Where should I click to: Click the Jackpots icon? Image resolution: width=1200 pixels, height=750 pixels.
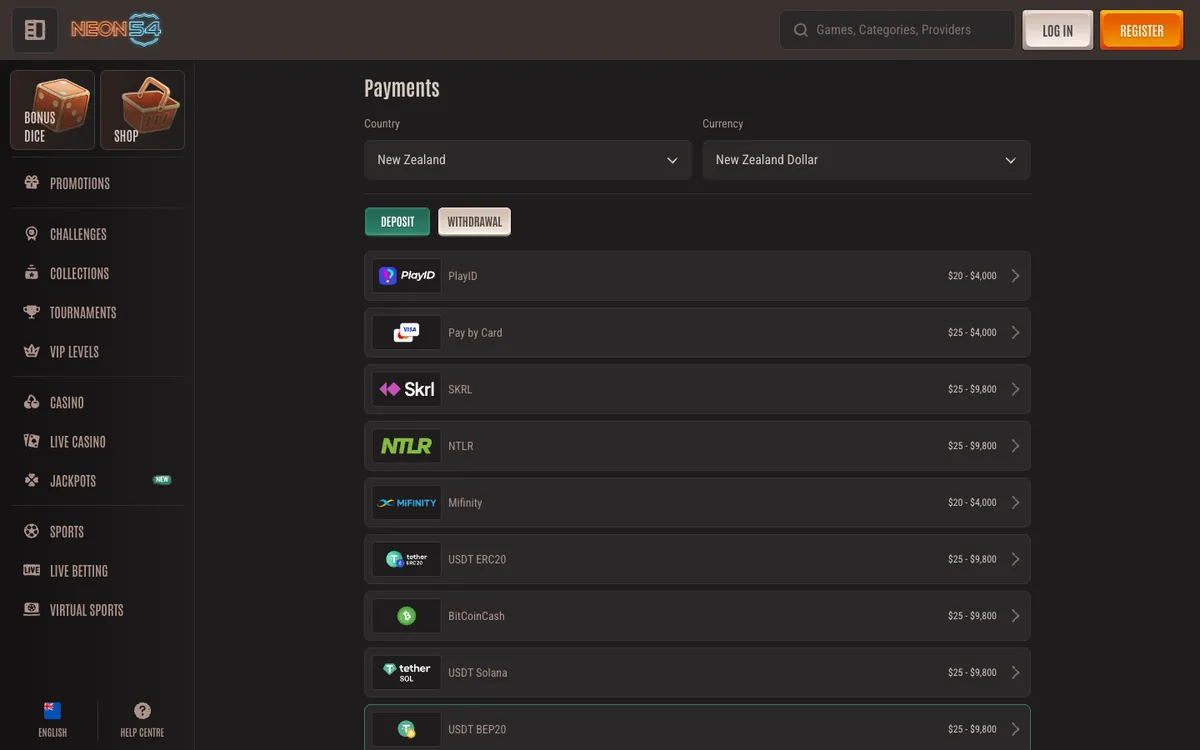click(31, 480)
